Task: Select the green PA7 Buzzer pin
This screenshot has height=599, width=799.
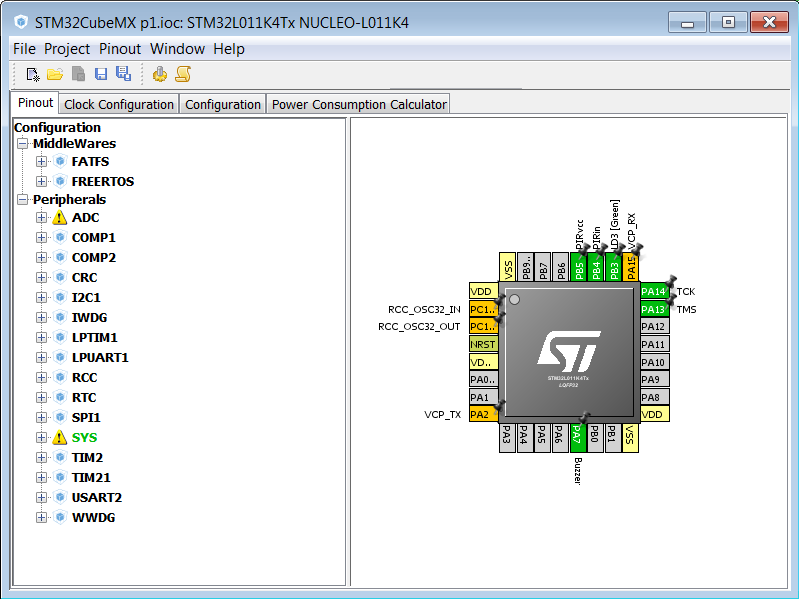Action: [577, 438]
